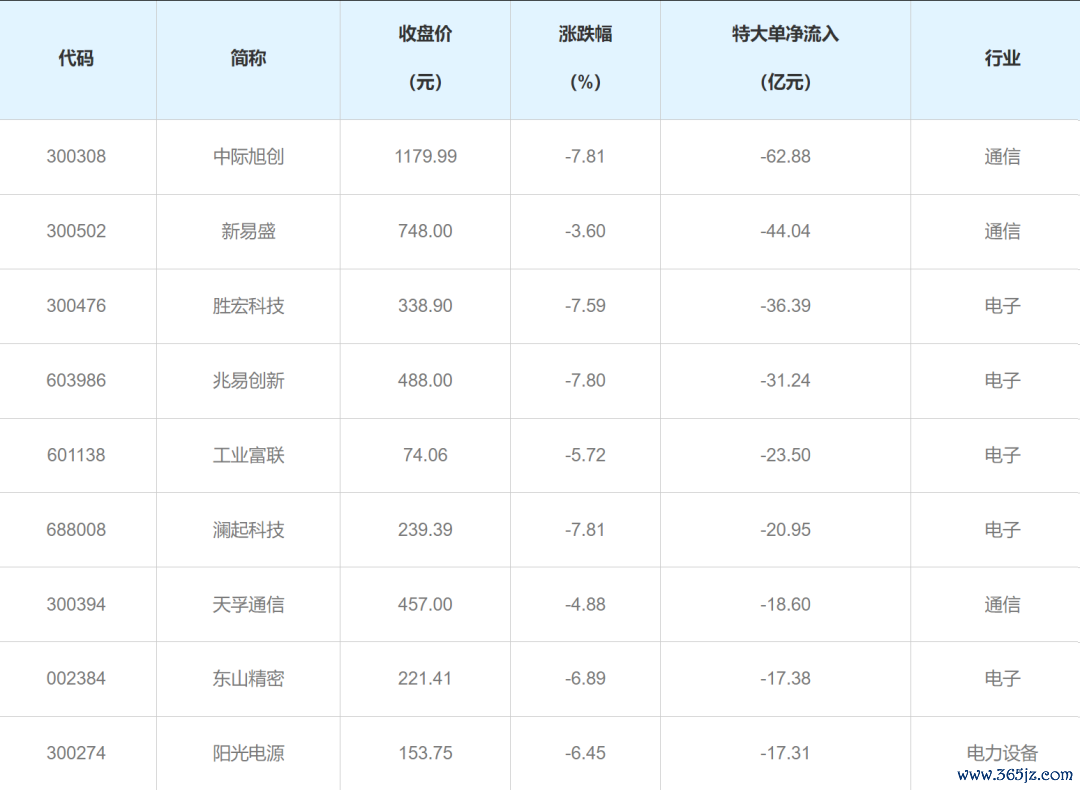Click the 简称 column header

point(248,59)
